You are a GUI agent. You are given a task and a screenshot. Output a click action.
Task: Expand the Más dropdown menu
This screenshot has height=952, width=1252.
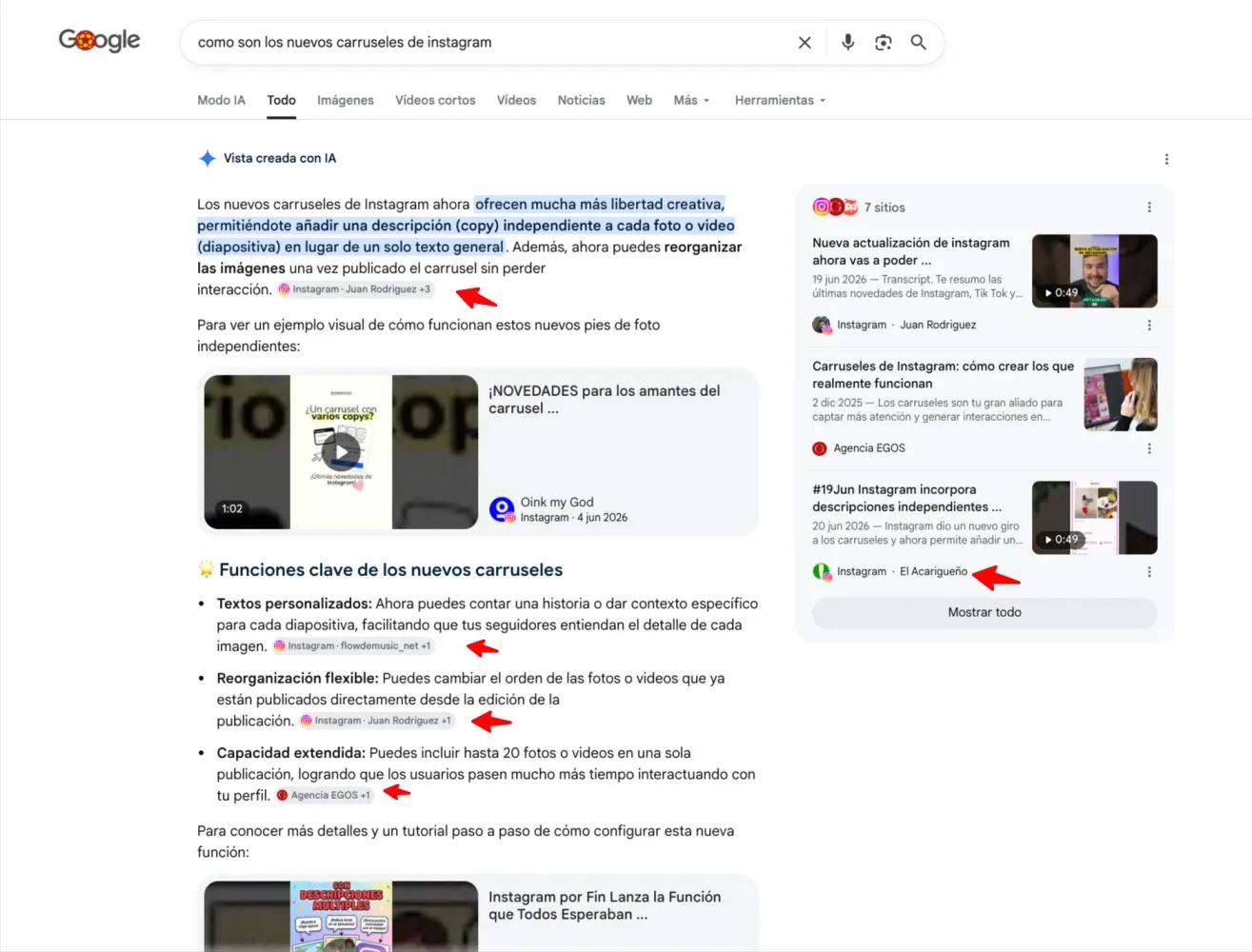691,100
